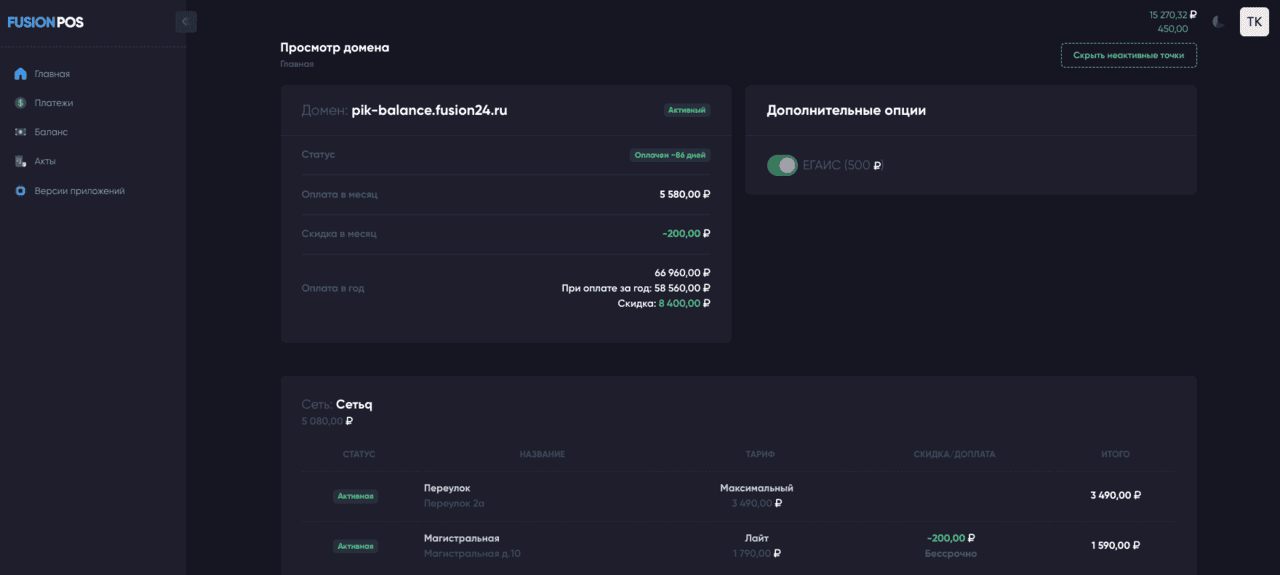Click the 450,00 value in header
Screen dimensions: 1280x575
(1173, 29)
